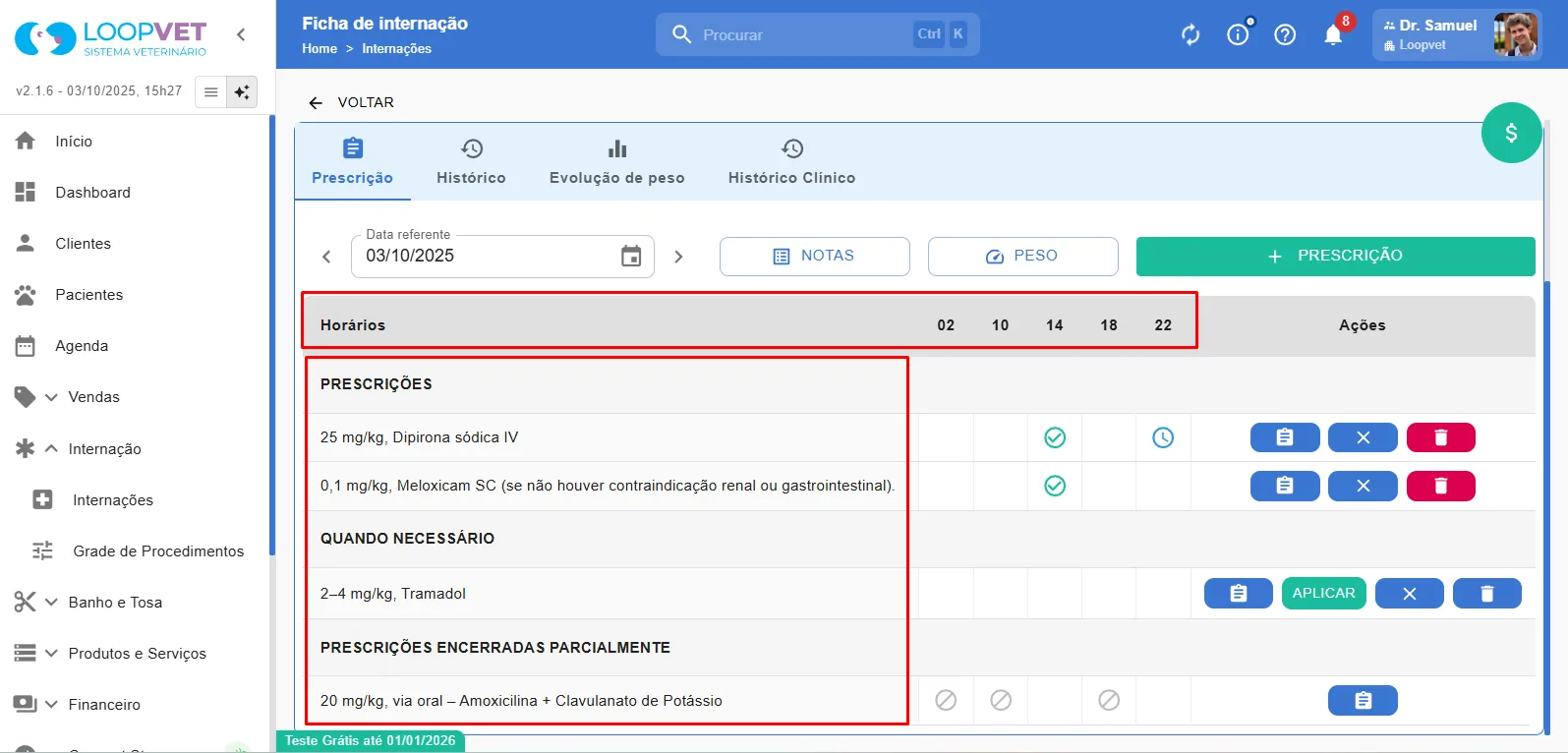This screenshot has width=1568, height=753.
Task: Open details clipboard for Amoxicilina prescription
Action: tap(1363, 700)
